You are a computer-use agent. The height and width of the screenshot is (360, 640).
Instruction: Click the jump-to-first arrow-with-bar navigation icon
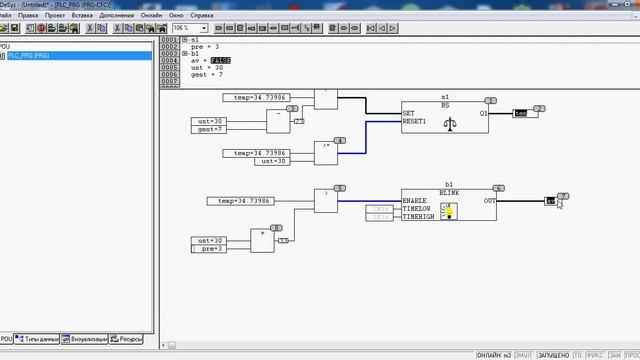[x=371, y=28]
